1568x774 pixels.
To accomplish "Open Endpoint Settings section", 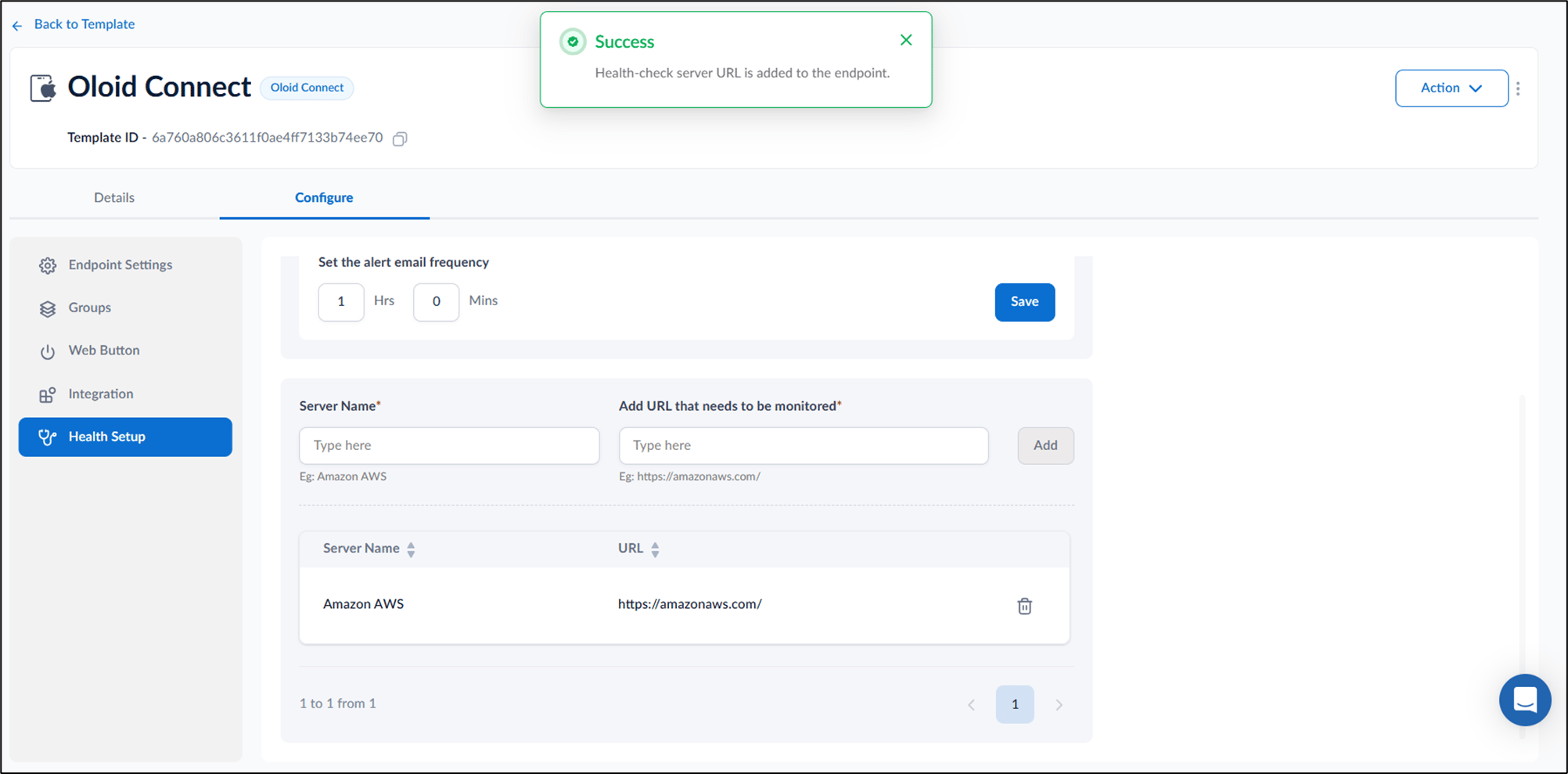I will coord(125,265).
